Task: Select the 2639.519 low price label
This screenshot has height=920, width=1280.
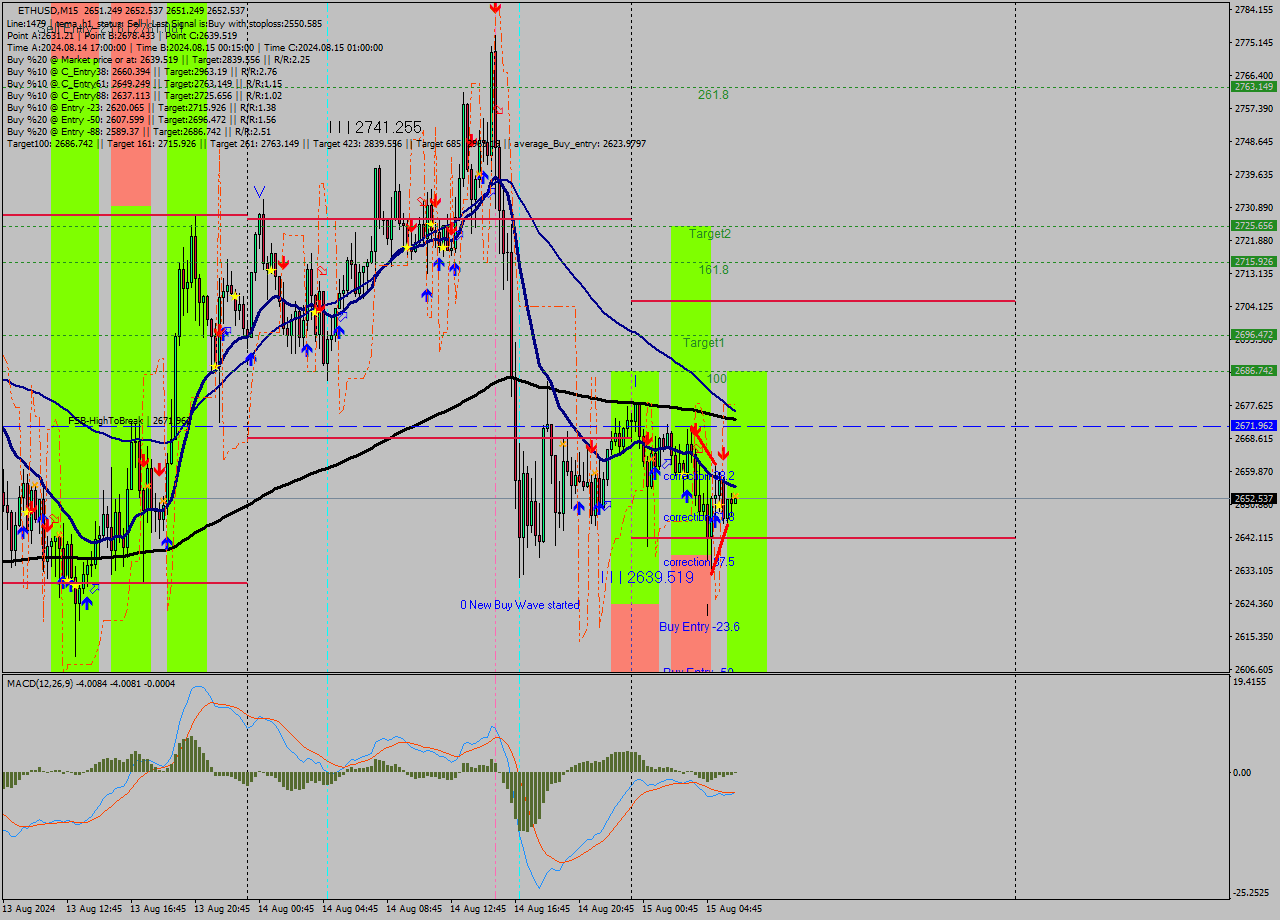Action: (648, 577)
